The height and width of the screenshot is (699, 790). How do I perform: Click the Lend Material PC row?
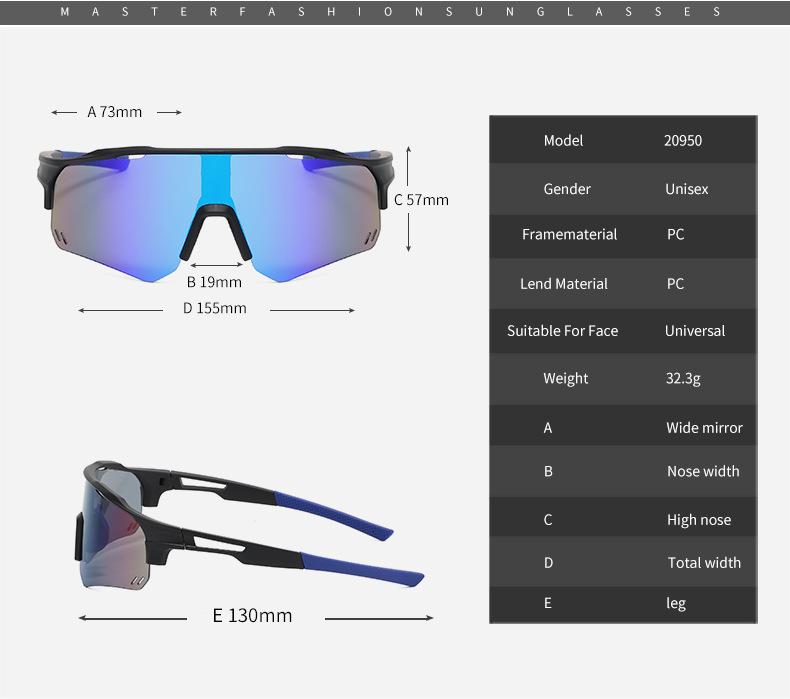pyautogui.click(x=623, y=284)
